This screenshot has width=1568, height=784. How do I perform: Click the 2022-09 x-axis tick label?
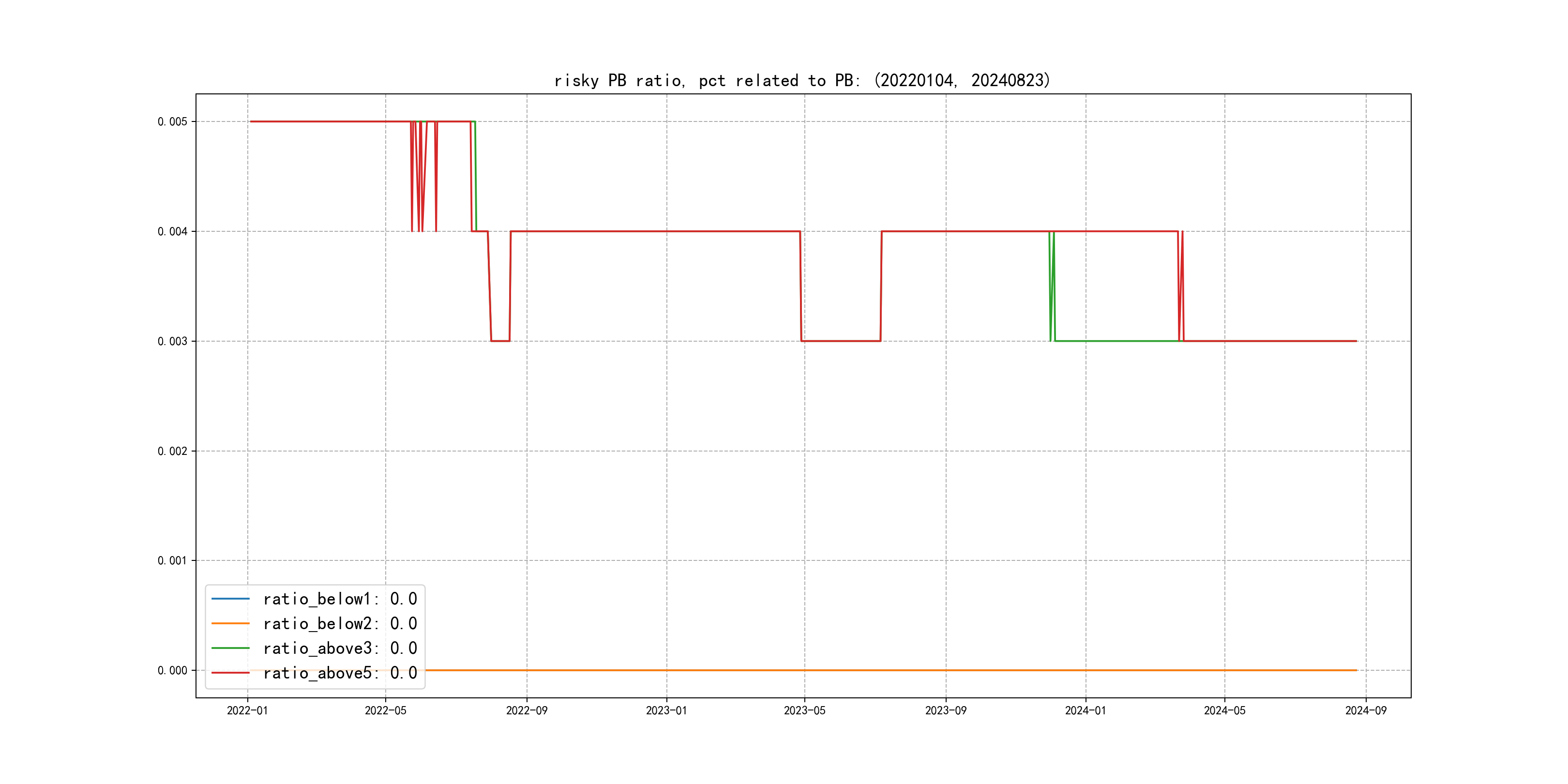(x=527, y=710)
